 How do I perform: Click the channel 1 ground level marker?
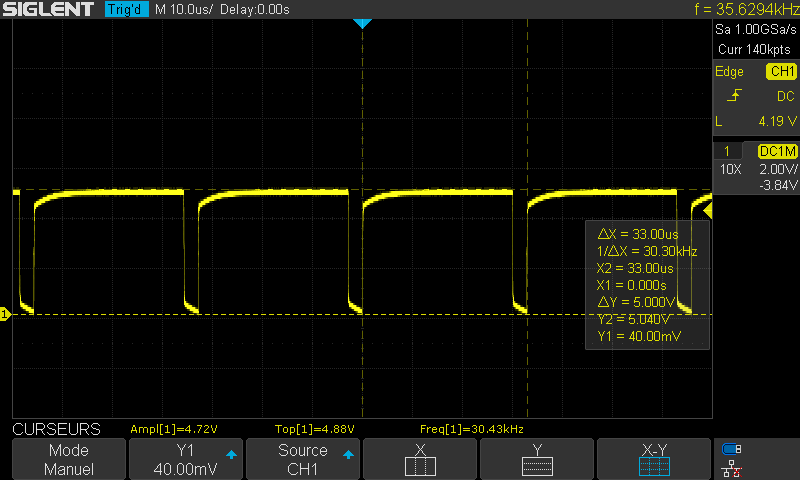pos(5,315)
